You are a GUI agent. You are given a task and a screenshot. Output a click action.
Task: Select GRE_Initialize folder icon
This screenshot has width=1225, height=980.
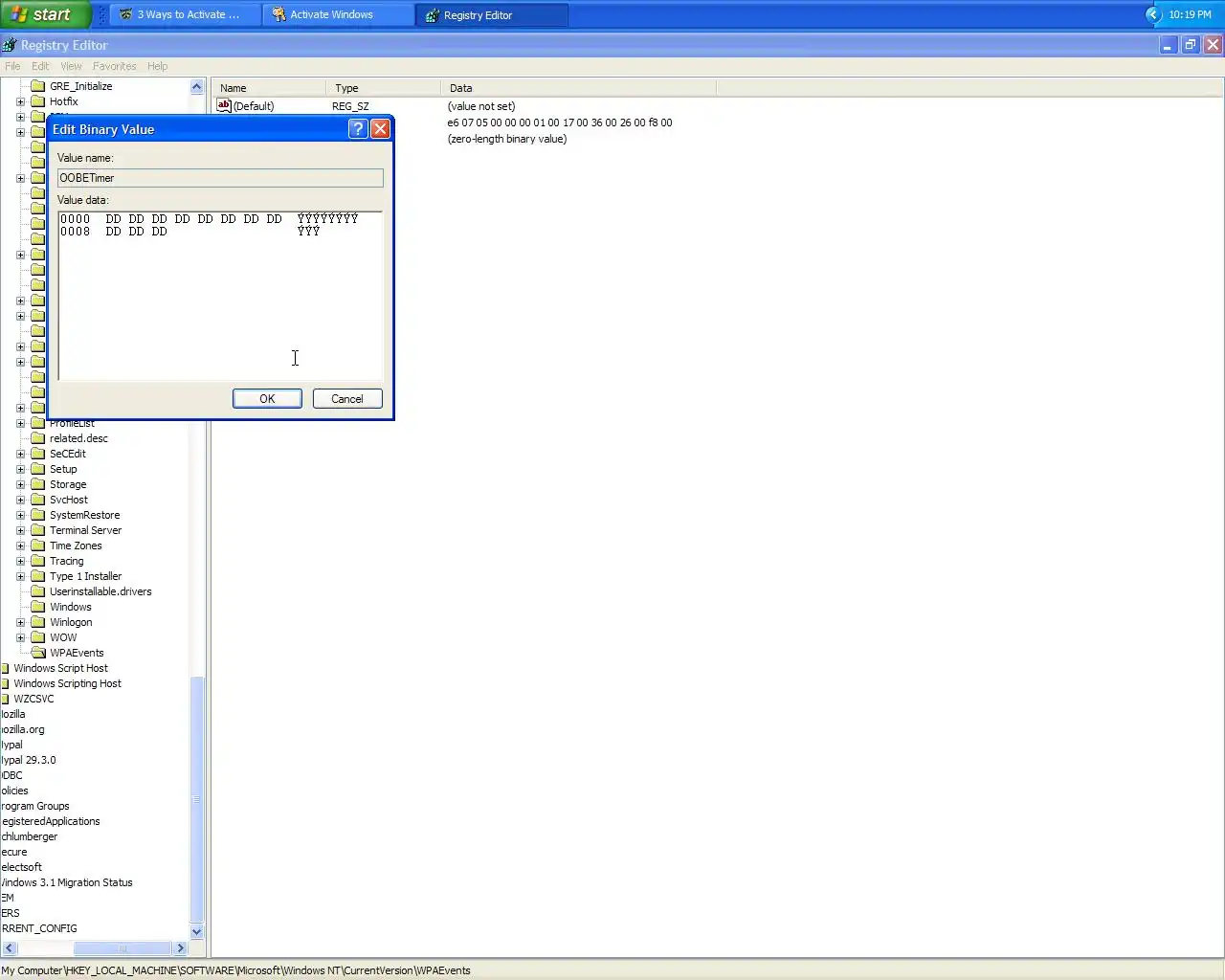click(x=38, y=86)
